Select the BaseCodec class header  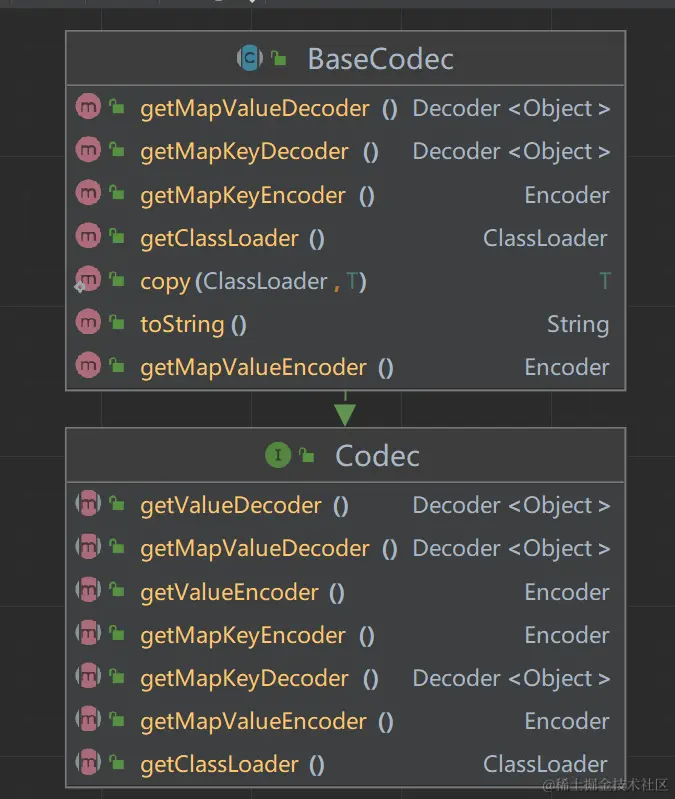pos(345,59)
